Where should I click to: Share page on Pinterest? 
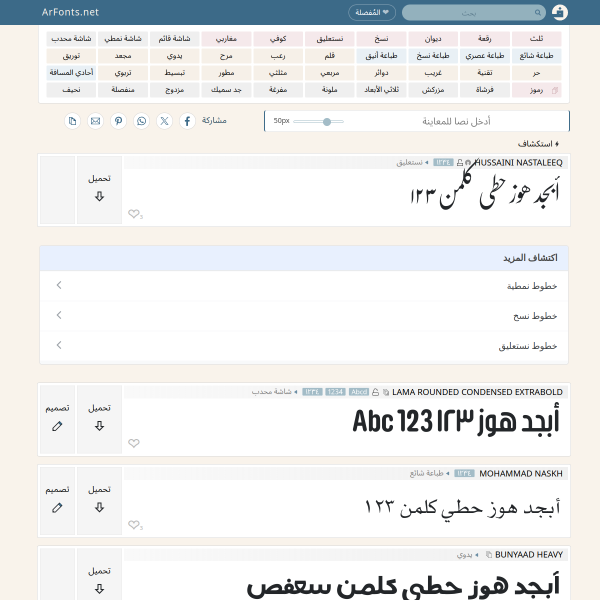[118, 121]
